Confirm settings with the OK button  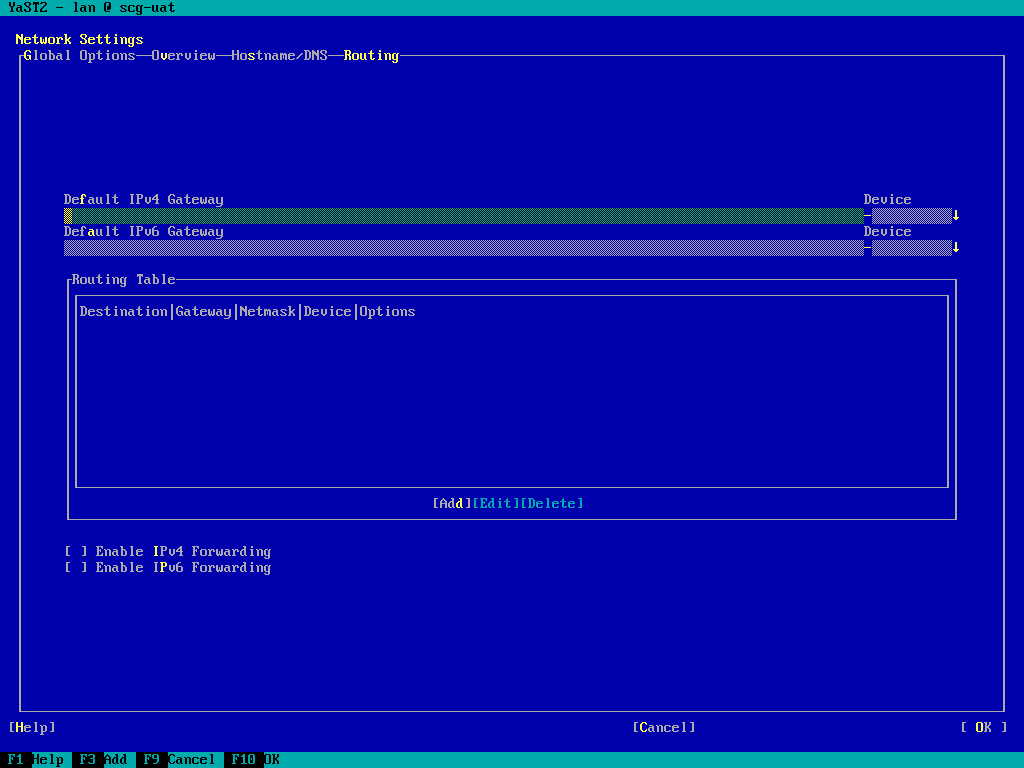(984, 728)
